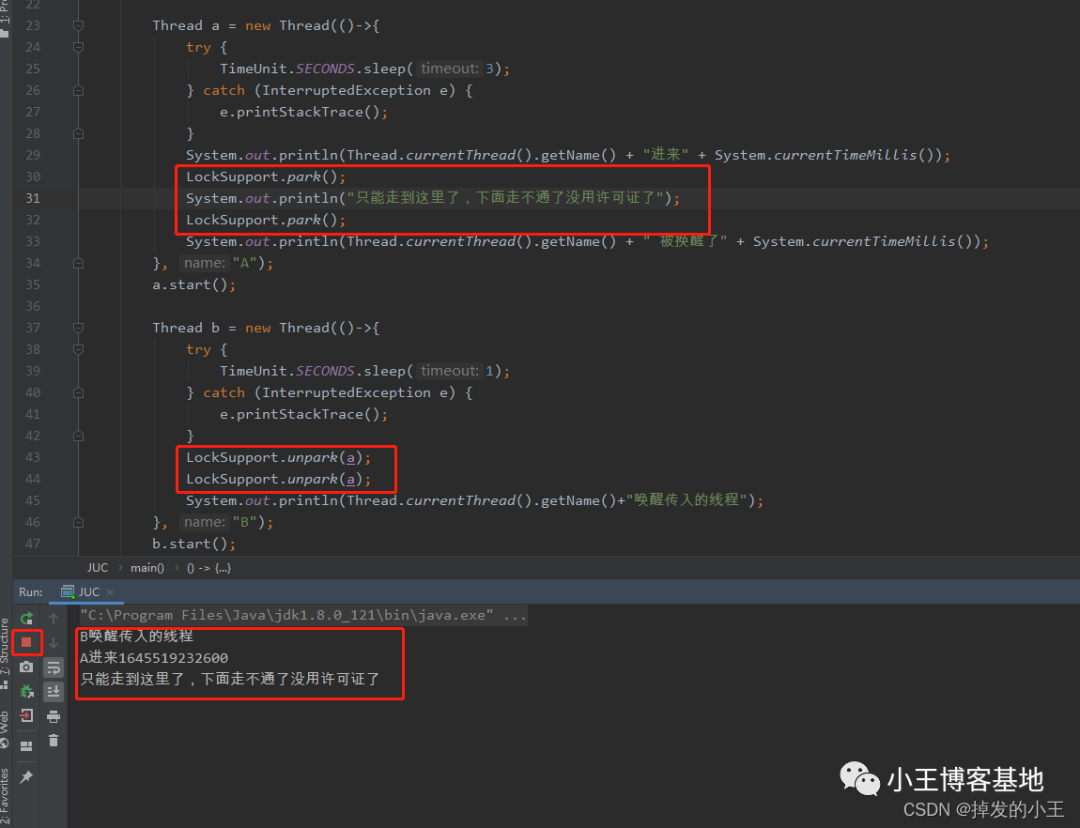Open the Favorites tool window tab
Viewport: 1080px width, 828px height.
(x=5, y=798)
